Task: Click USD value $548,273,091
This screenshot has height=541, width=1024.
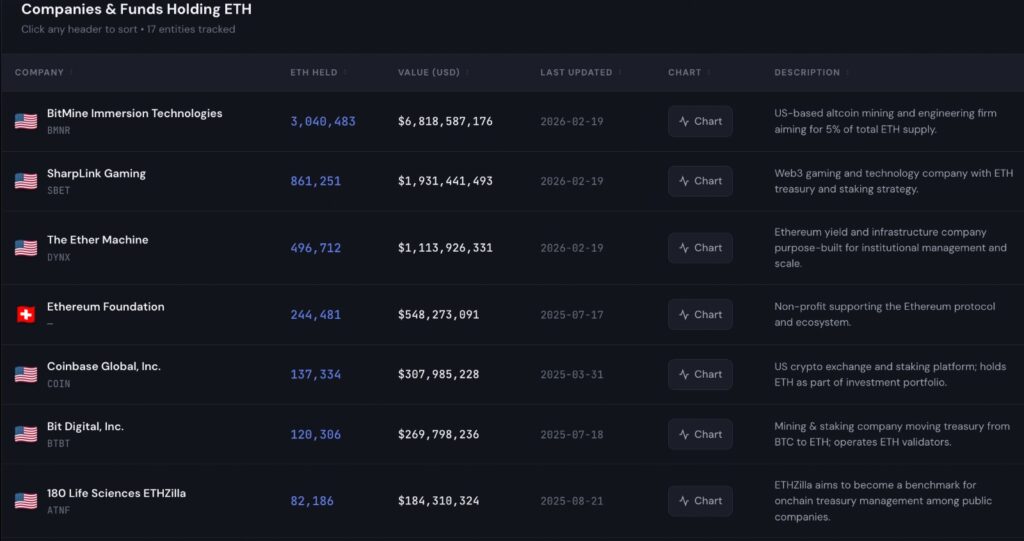Action: click(438, 314)
